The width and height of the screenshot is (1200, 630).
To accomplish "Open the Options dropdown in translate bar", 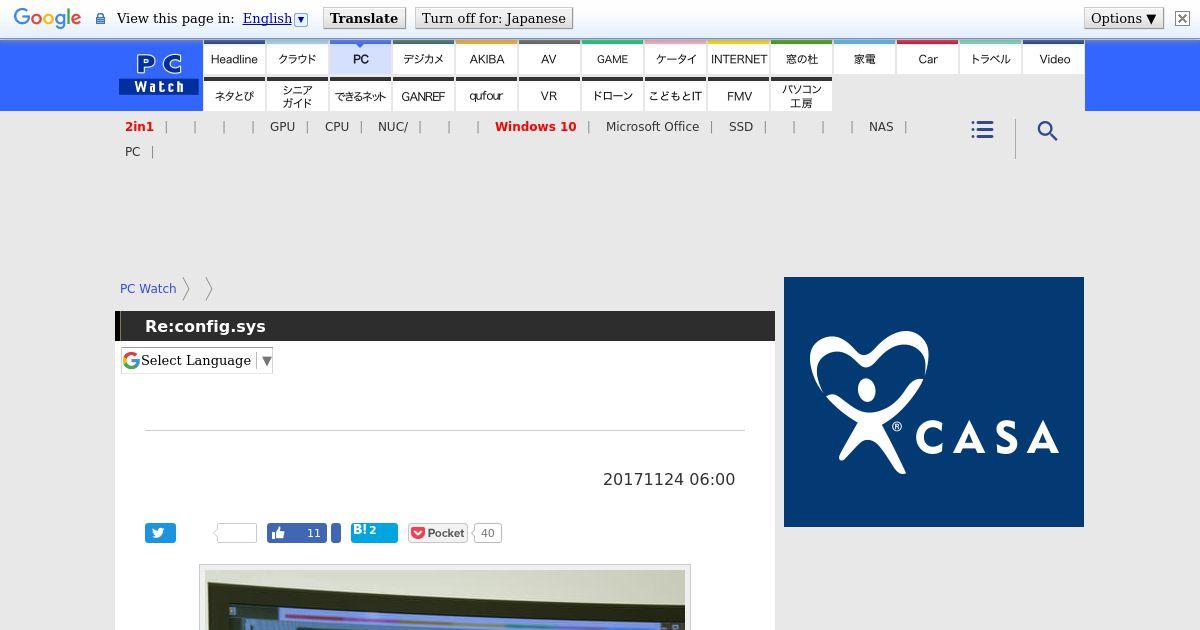I will [1124, 18].
